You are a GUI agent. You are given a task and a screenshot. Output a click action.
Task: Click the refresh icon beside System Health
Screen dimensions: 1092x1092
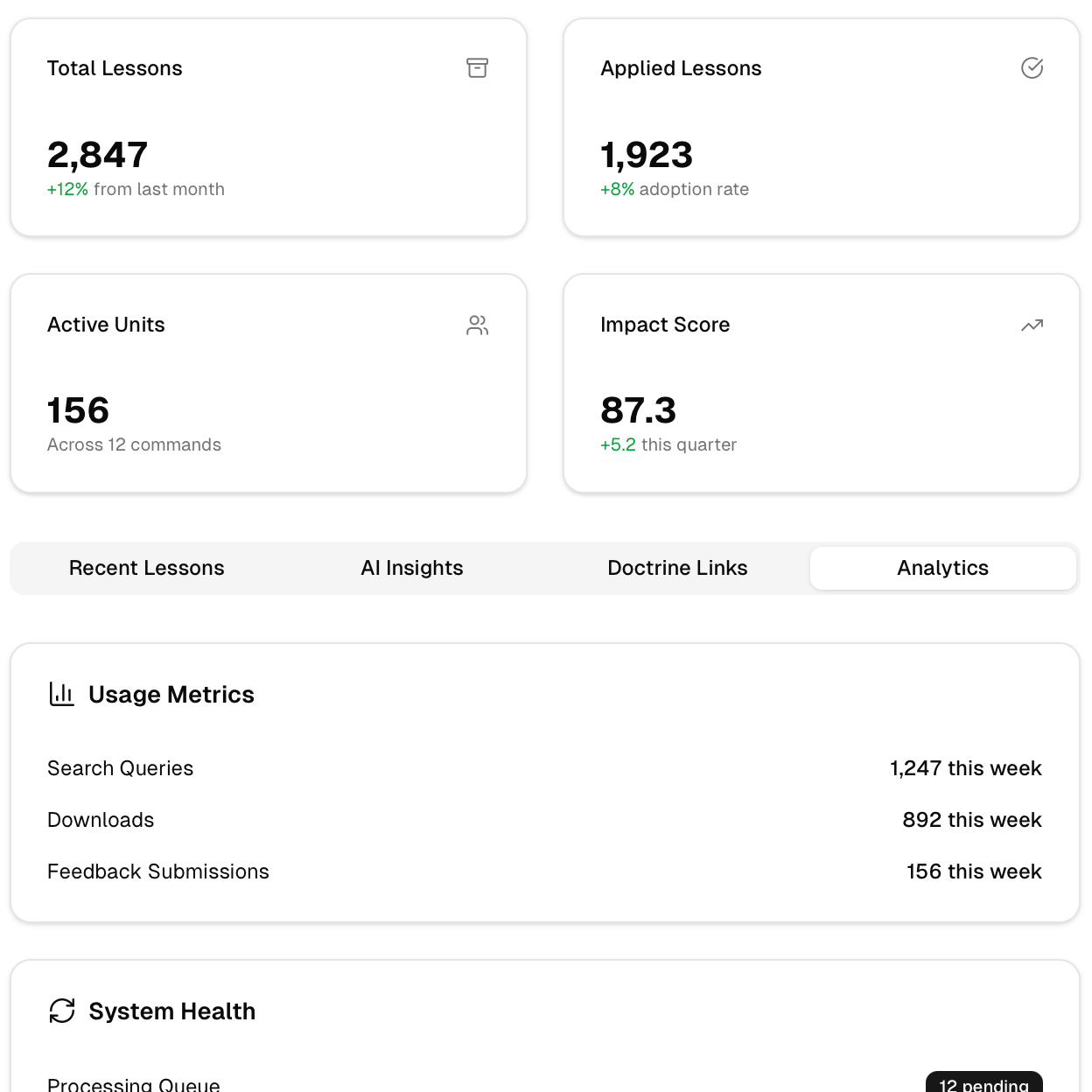coord(62,1011)
